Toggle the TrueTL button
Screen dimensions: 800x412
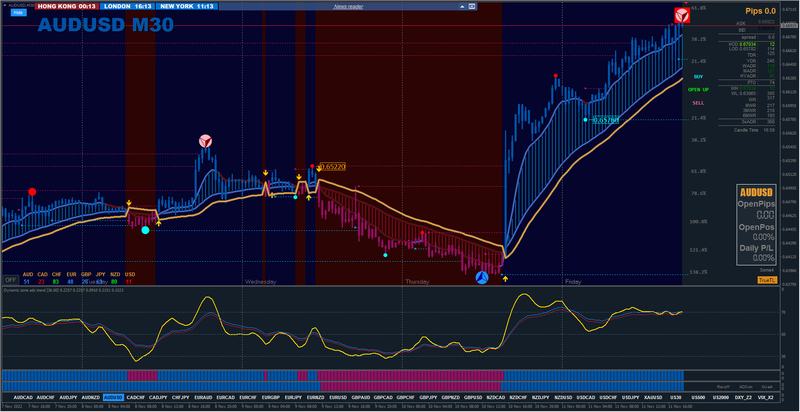(x=765, y=280)
